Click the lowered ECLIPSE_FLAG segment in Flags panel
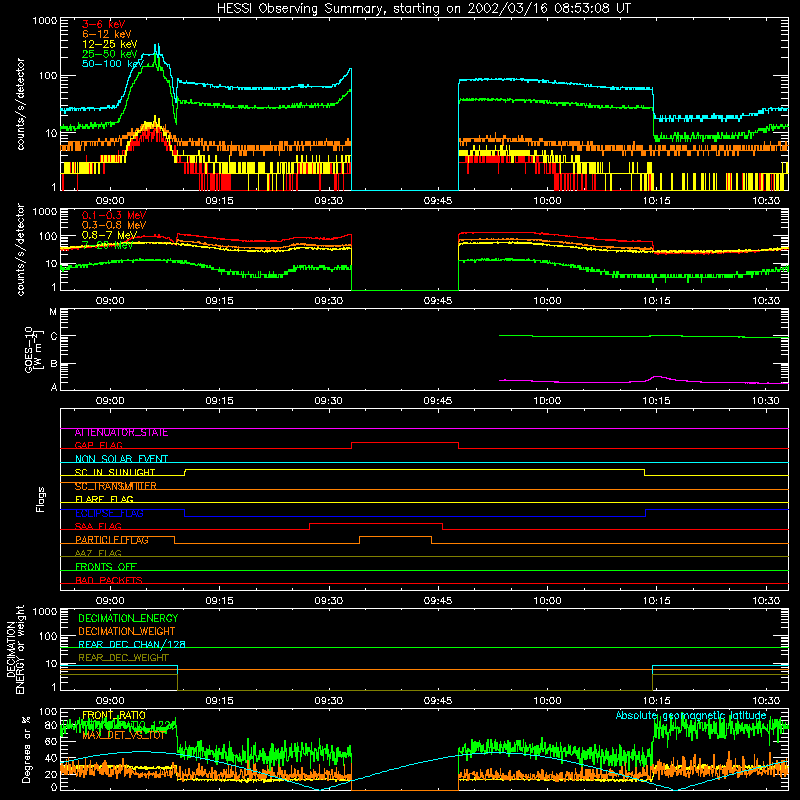The width and height of the screenshot is (800, 800). click(x=415, y=516)
